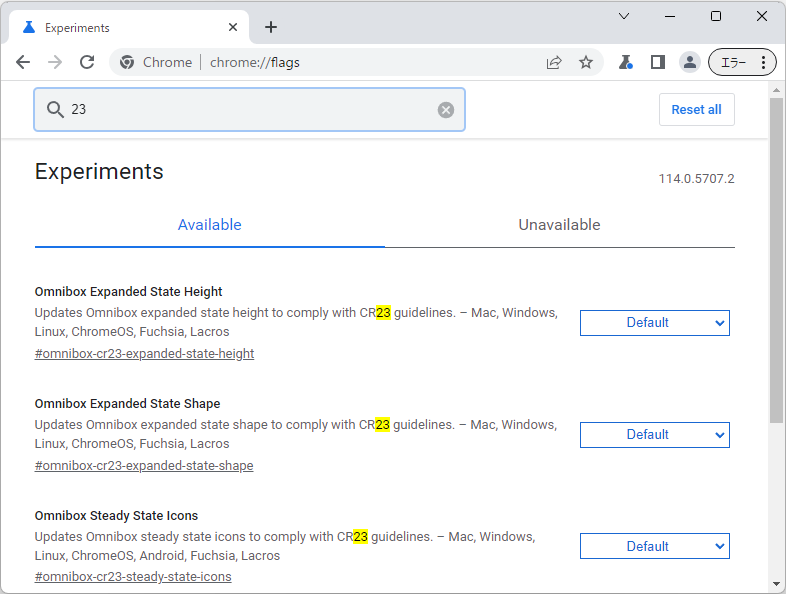Share this page using the share icon
This screenshot has width=786, height=594.
tap(554, 62)
